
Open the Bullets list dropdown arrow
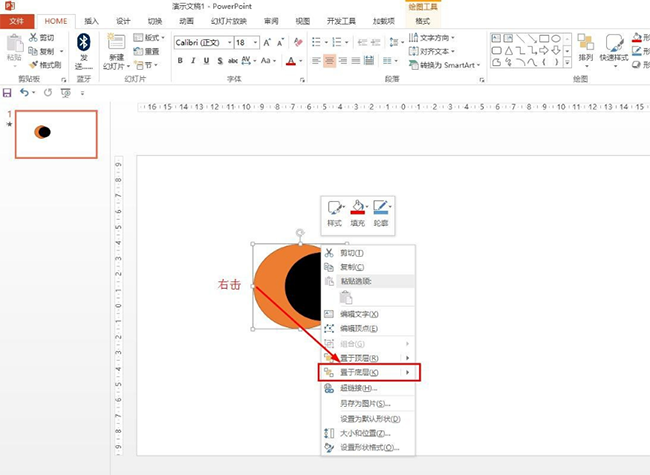tap(327, 42)
